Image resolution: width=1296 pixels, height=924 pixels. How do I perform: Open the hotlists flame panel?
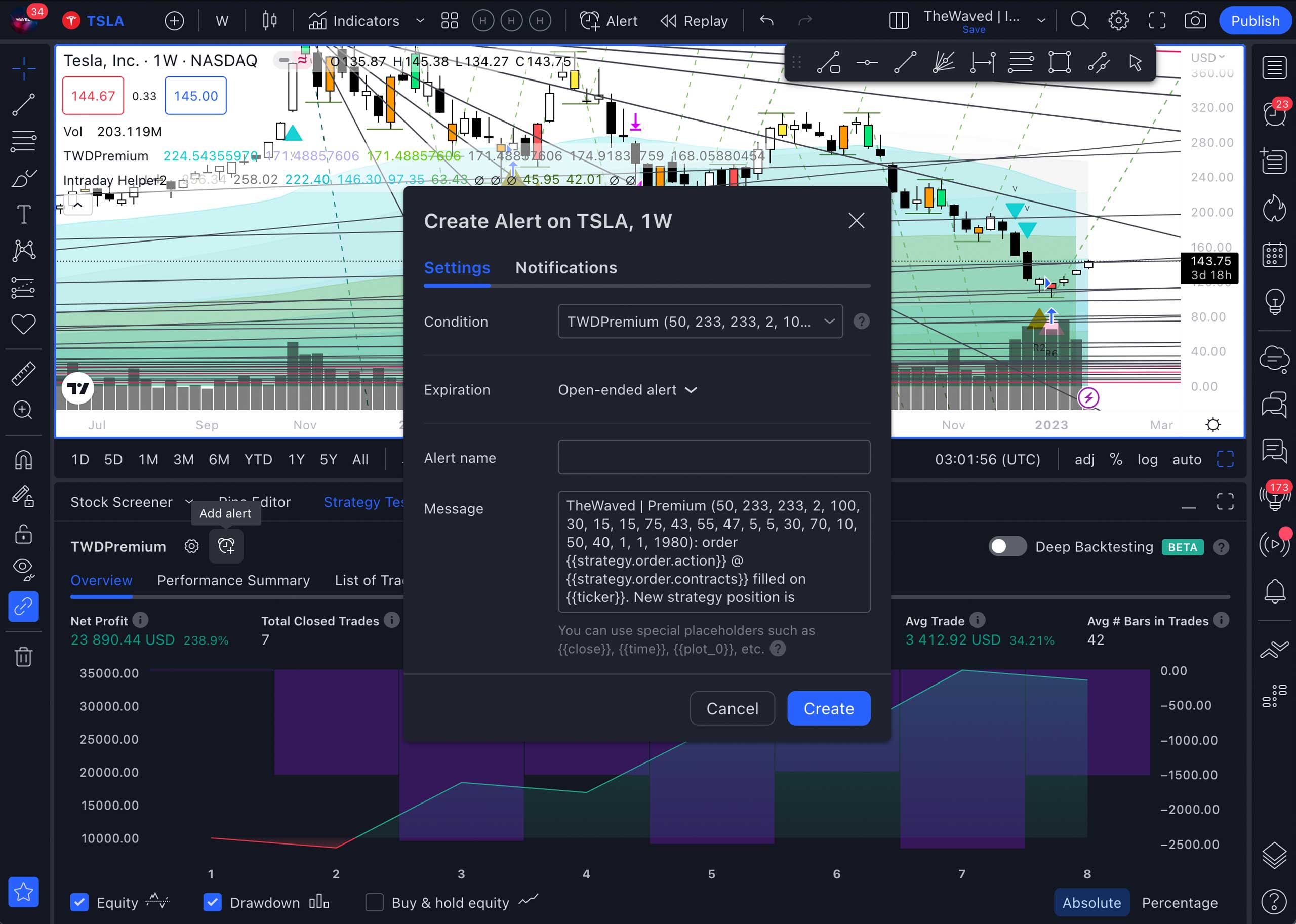1274,208
